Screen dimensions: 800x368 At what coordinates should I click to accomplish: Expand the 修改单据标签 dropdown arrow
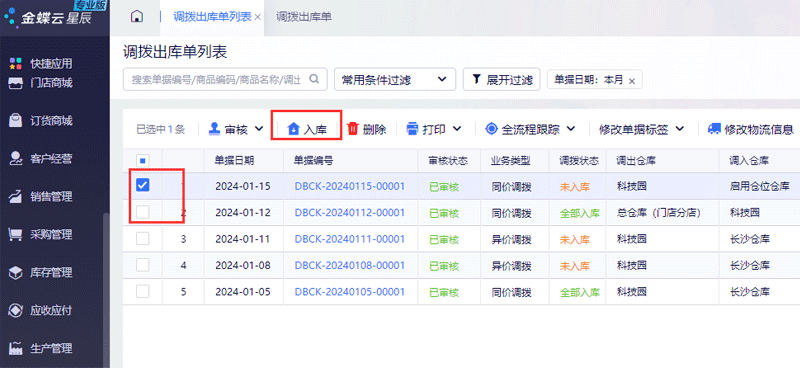tap(680, 129)
